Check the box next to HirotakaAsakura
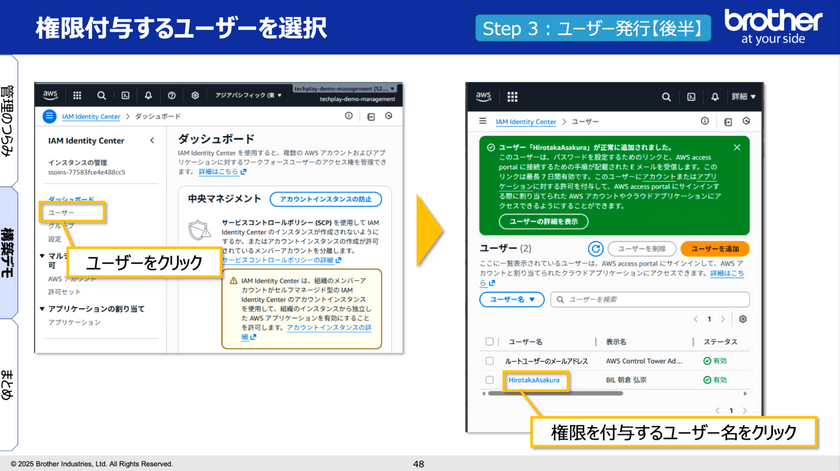This screenshot has height=471, width=840. coord(489,381)
